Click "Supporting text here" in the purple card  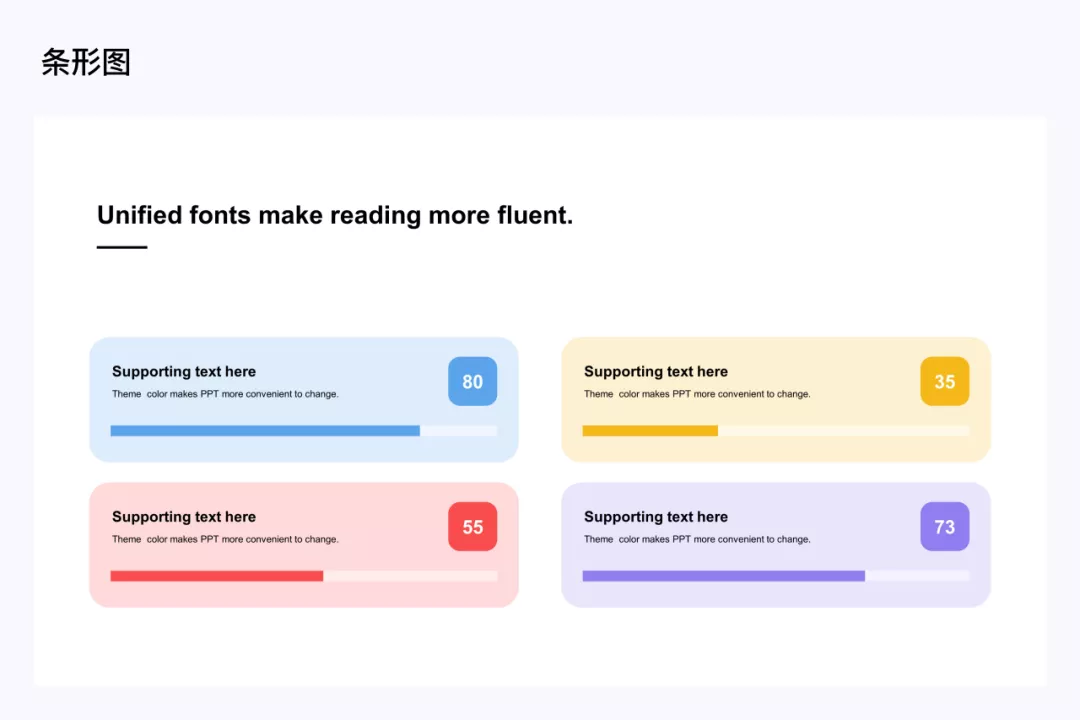click(x=656, y=517)
